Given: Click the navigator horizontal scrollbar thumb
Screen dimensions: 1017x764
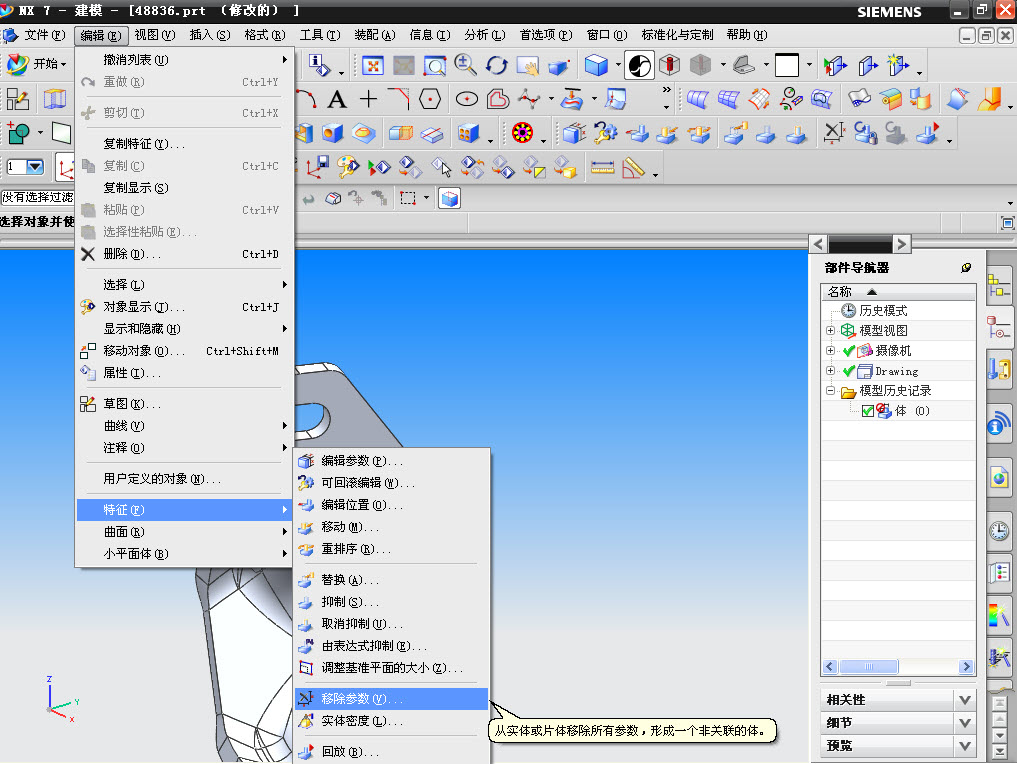Looking at the screenshot, I should [x=868, y=667].
